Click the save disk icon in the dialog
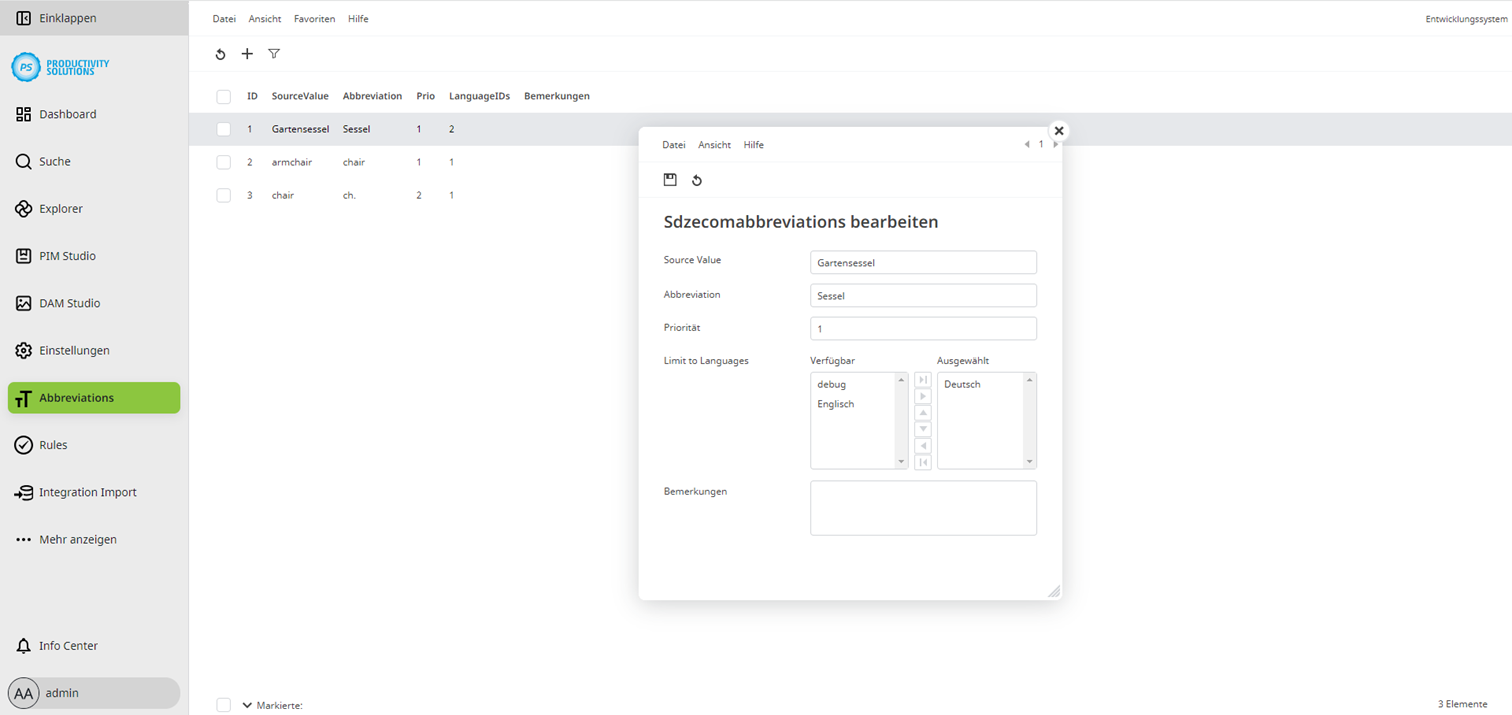The width and height of the screenshot is (1512, 715). coord(670,179)
